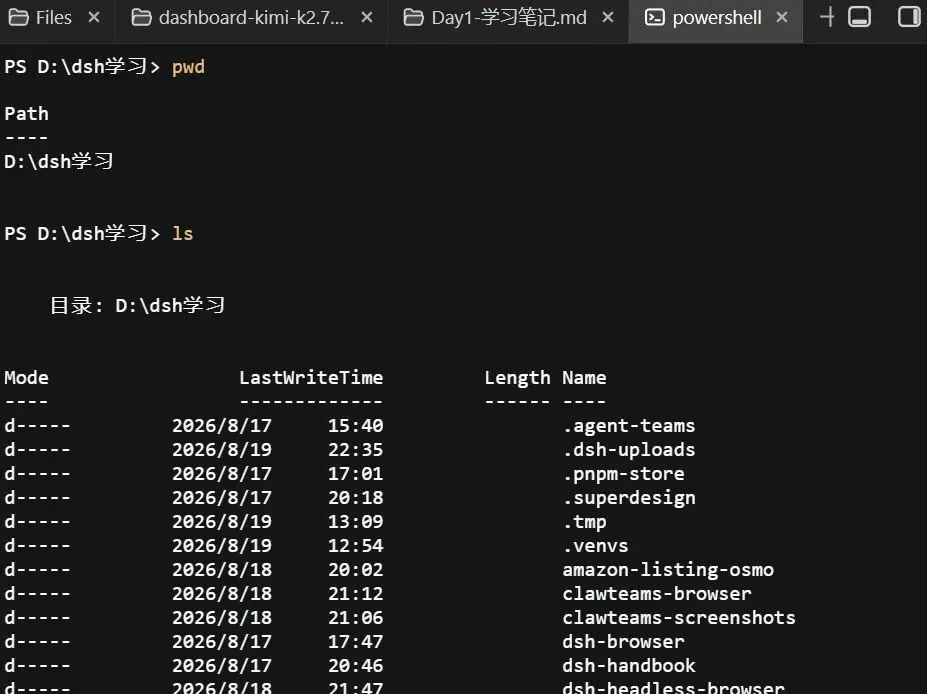Viewport: 927px width, 694px height.
Task: Click the time 20:46 for dsh-handbook
Action: 356,666
